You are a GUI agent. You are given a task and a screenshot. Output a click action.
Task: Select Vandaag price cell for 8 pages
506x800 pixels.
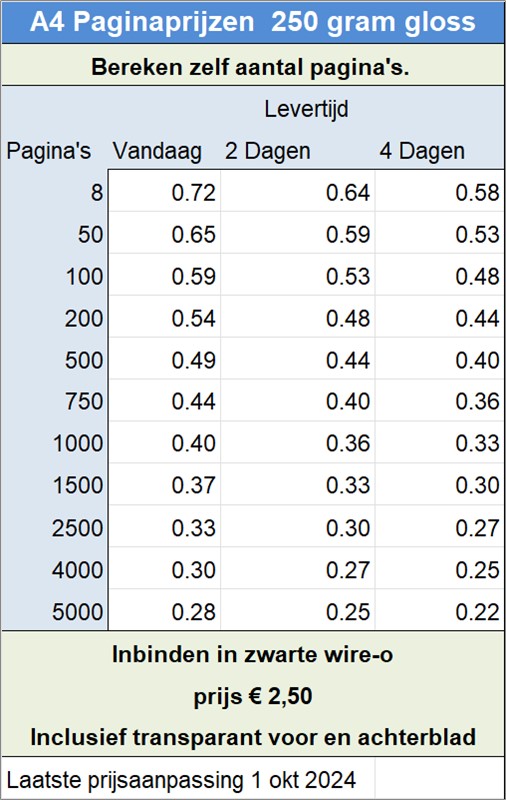[x=165, y=193]
